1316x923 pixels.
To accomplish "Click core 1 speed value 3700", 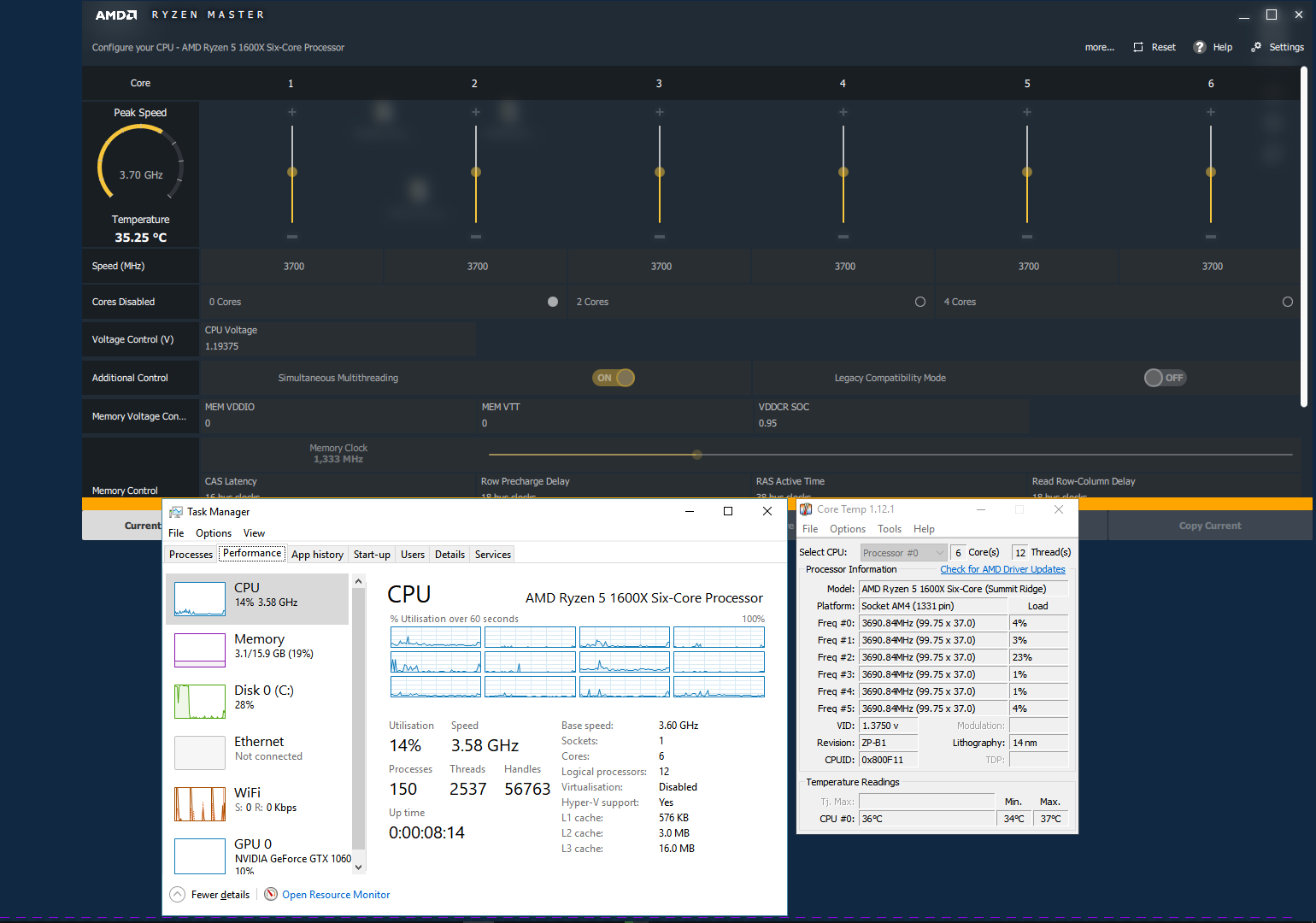I will coord(294,267).
